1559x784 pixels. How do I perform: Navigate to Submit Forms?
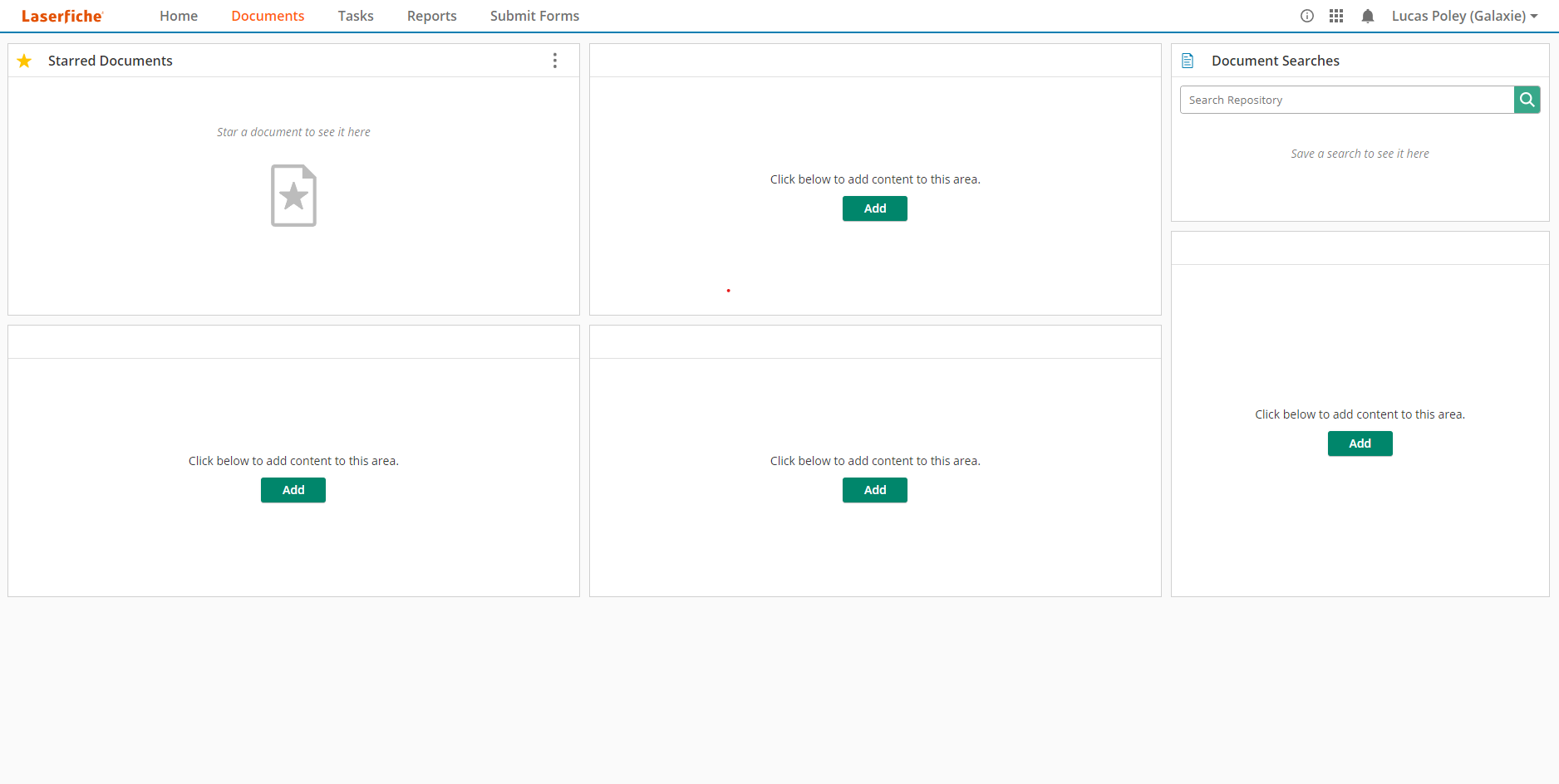pyautogui.click(x=534, y=16)
